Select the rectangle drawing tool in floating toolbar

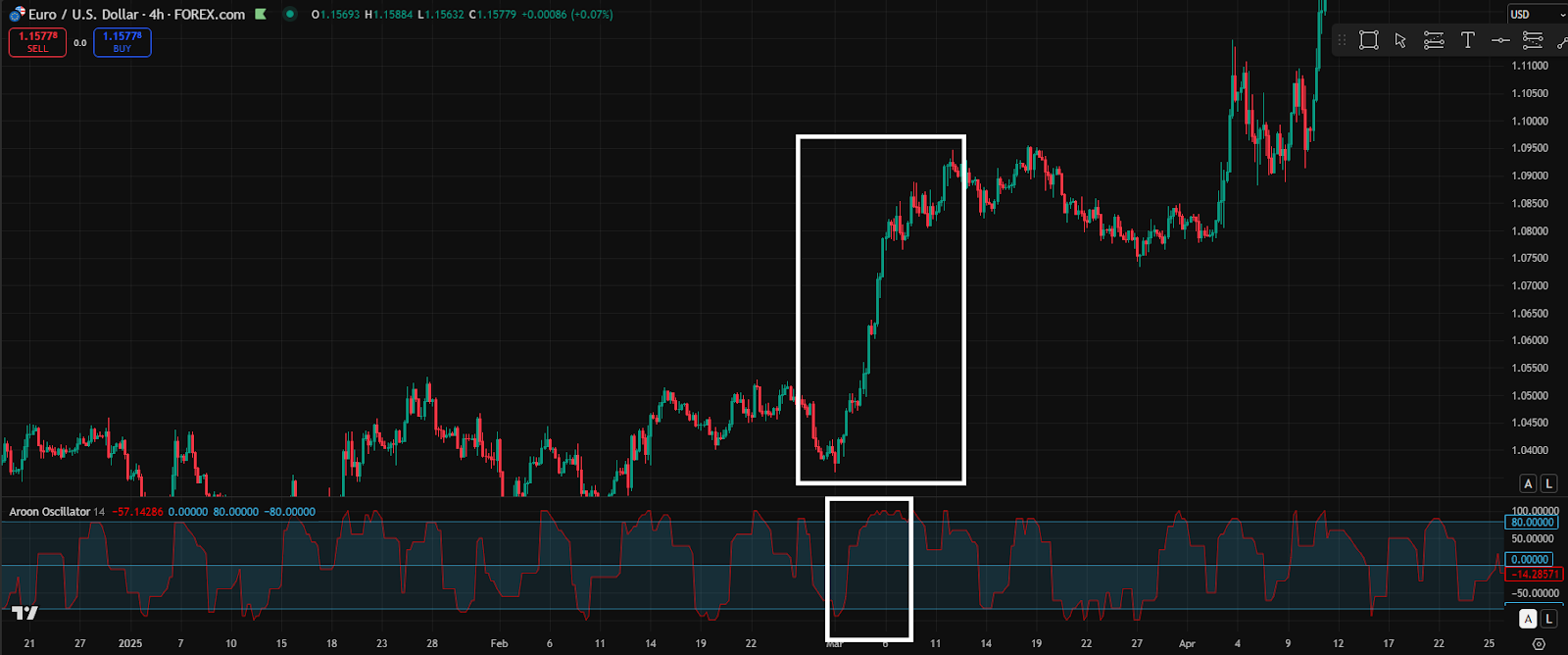coord(1369,40)
